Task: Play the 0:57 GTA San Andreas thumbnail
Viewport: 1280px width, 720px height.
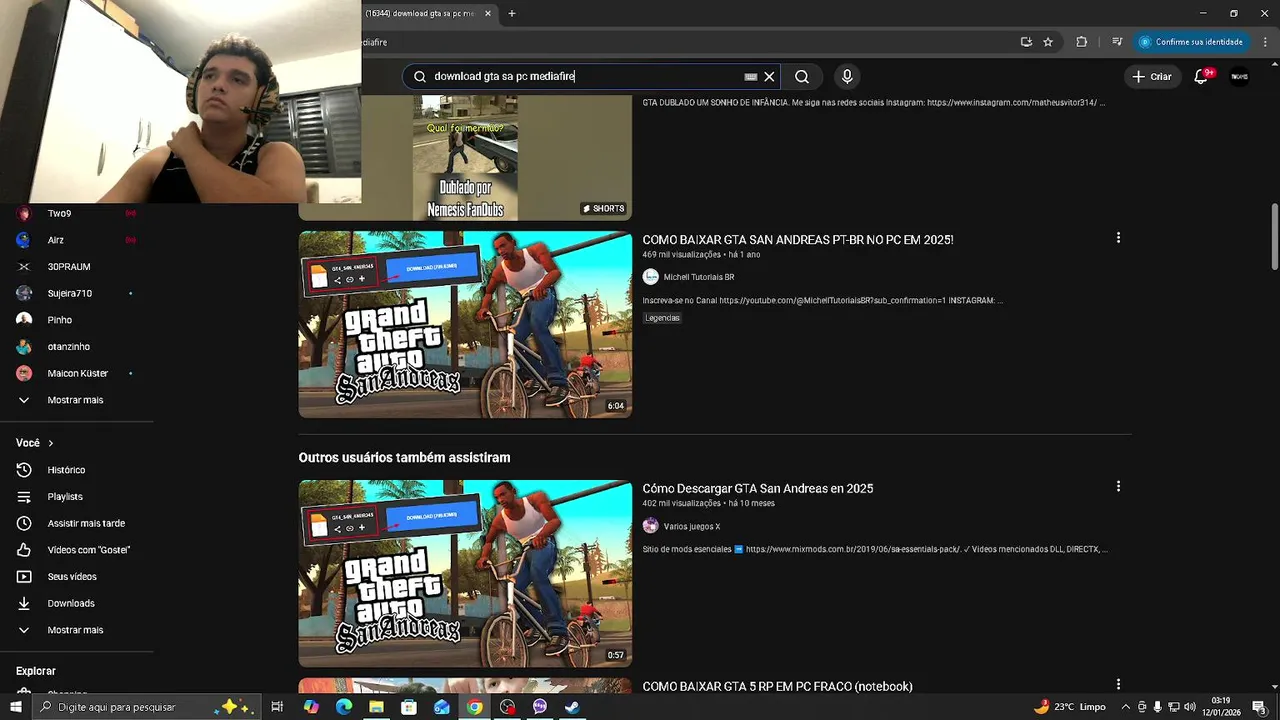Action: pos(465,574)
